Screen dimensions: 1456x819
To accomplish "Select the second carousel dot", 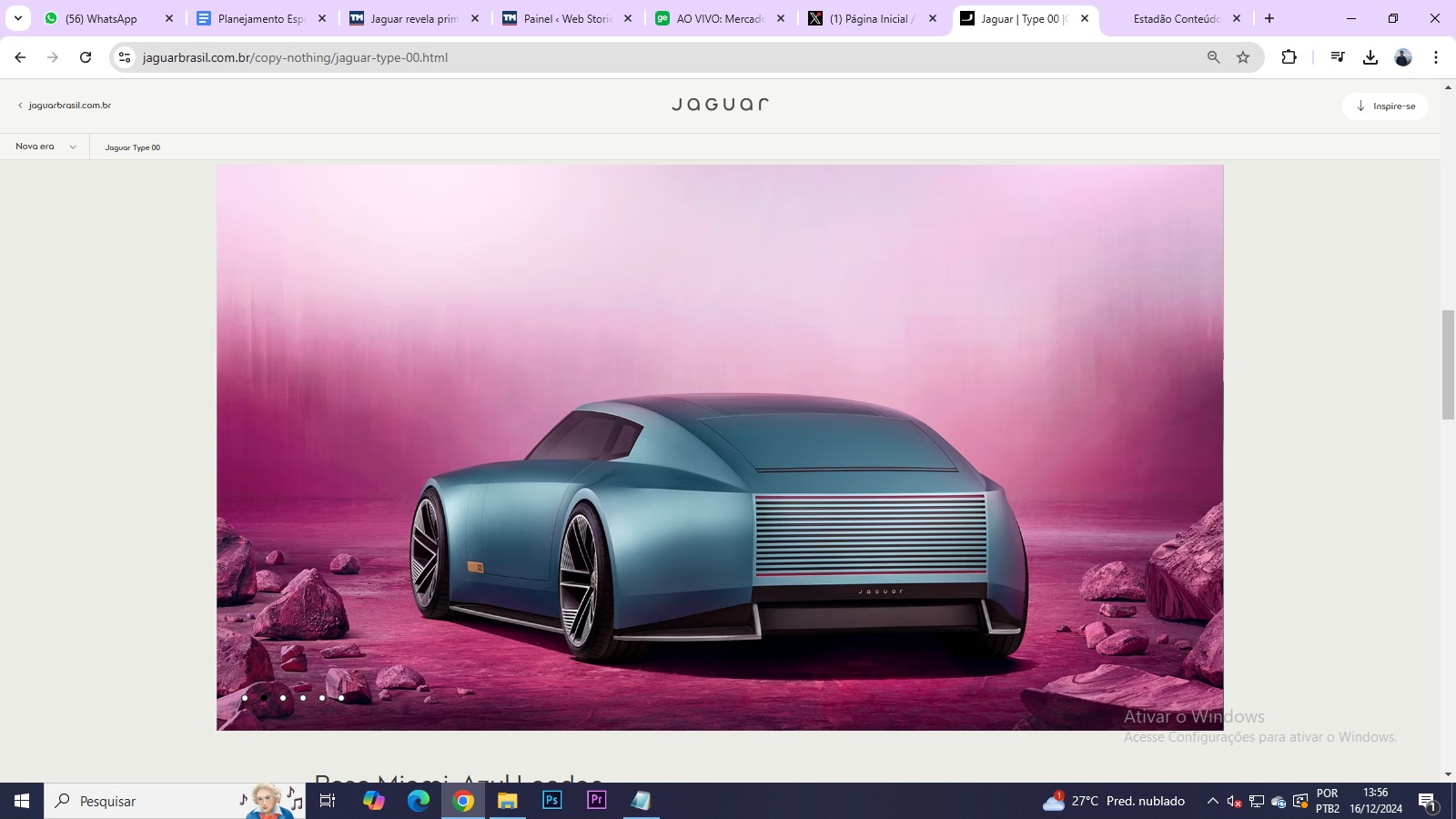I will point(264,698).
